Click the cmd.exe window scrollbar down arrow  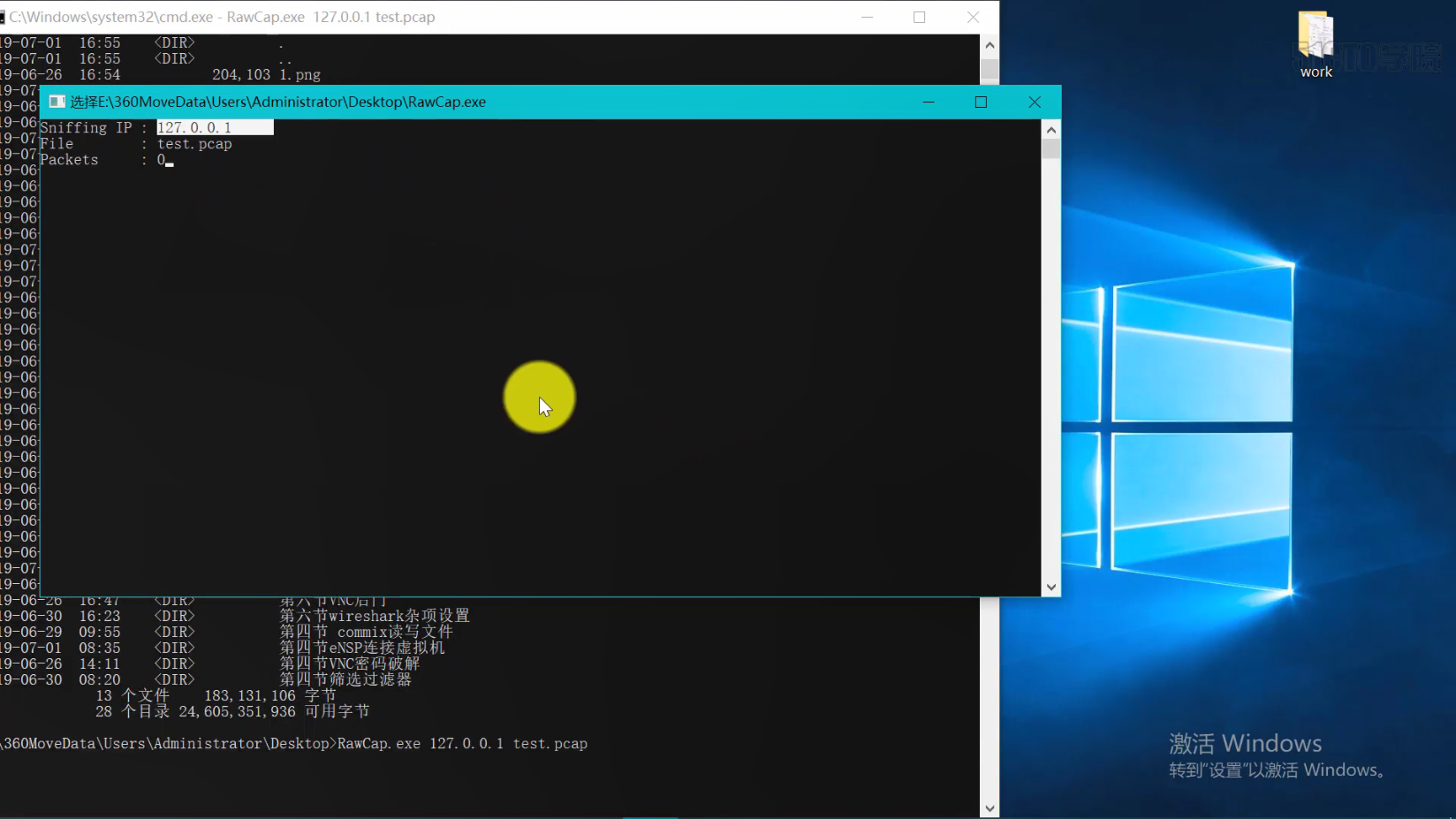point(990,808)
